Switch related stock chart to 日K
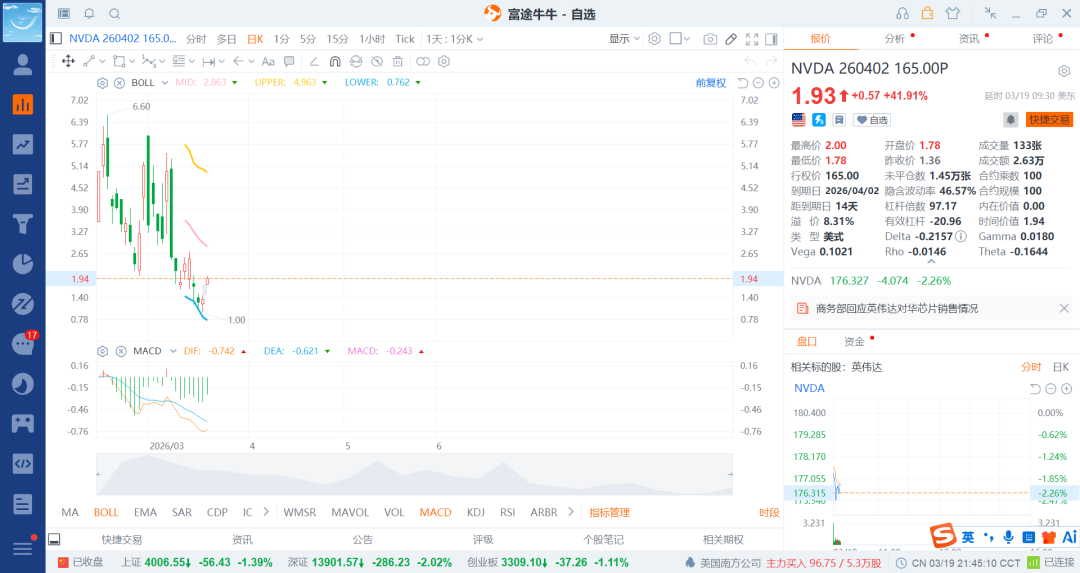This screenshot has height=573, width=1080. pos(1061,367)
